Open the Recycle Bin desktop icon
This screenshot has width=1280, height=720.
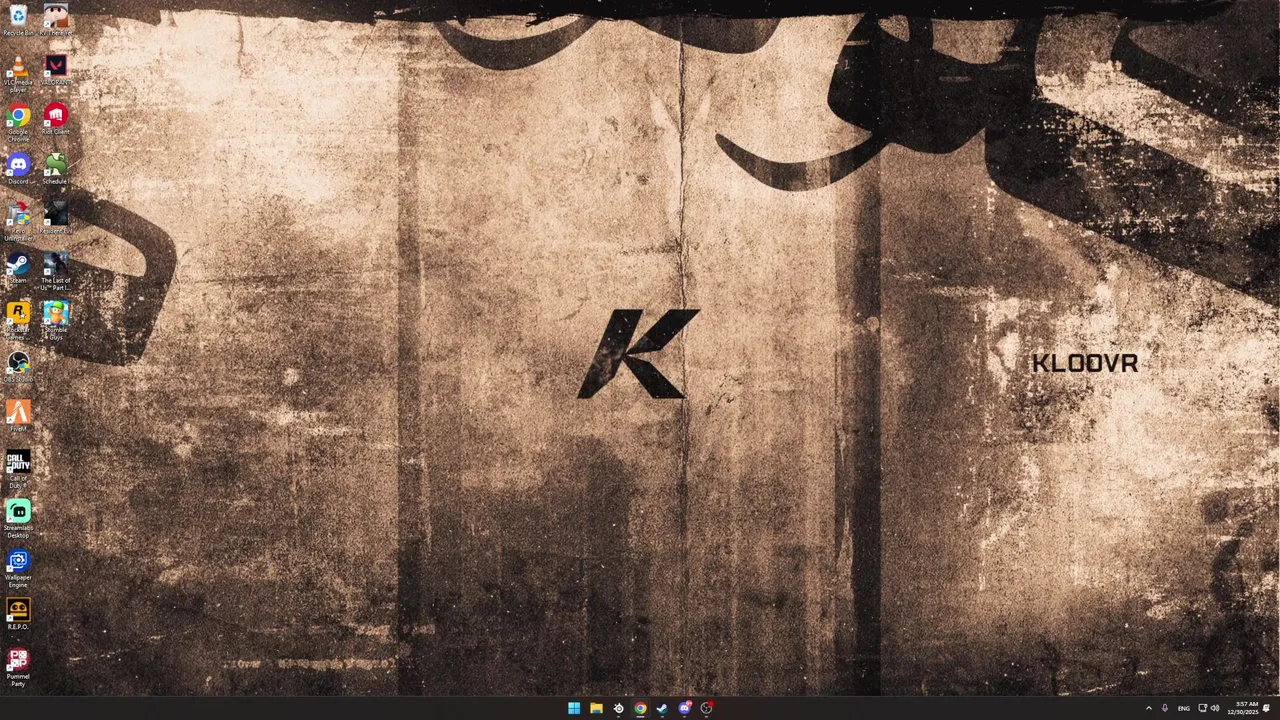18,20
